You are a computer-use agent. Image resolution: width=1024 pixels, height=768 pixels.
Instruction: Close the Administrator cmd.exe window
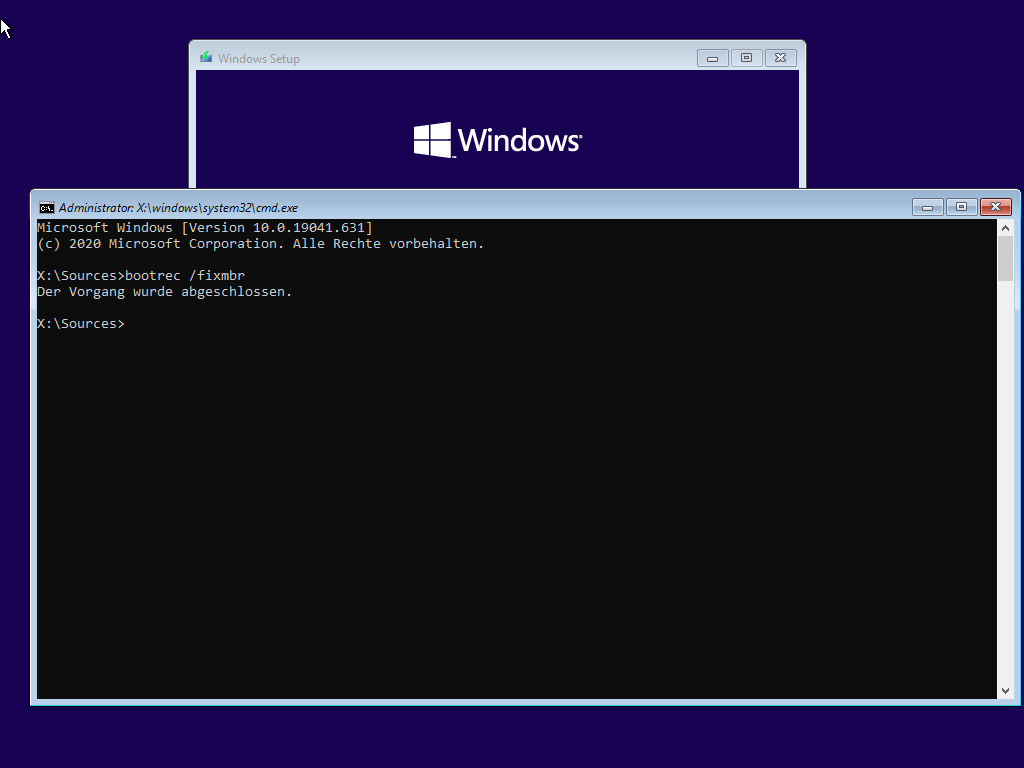[x=995, y=207]
